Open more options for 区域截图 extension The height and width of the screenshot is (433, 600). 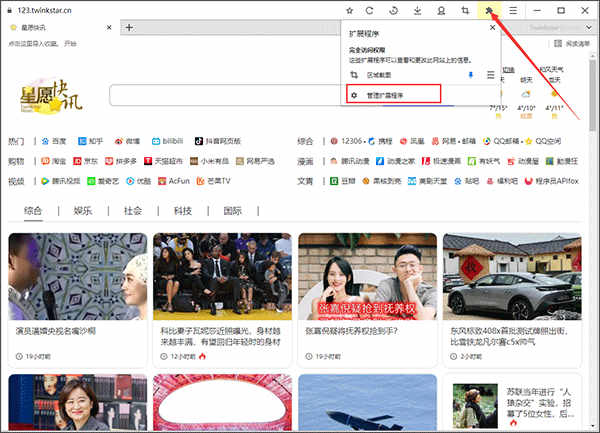(x=491, y=75)
